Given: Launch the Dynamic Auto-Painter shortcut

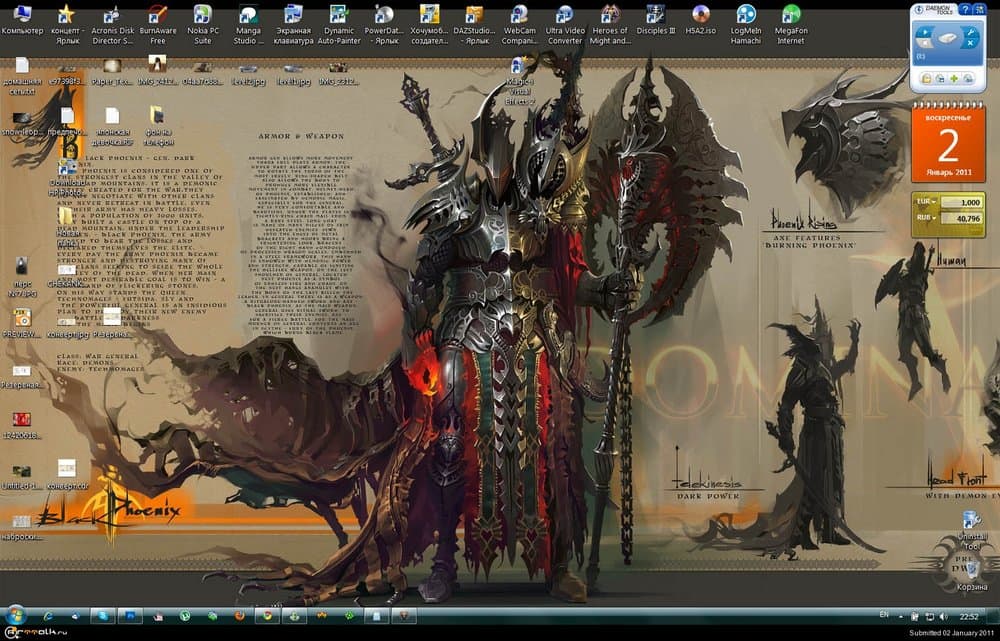Looking at the screenshot, I should (x=339, y=15).
